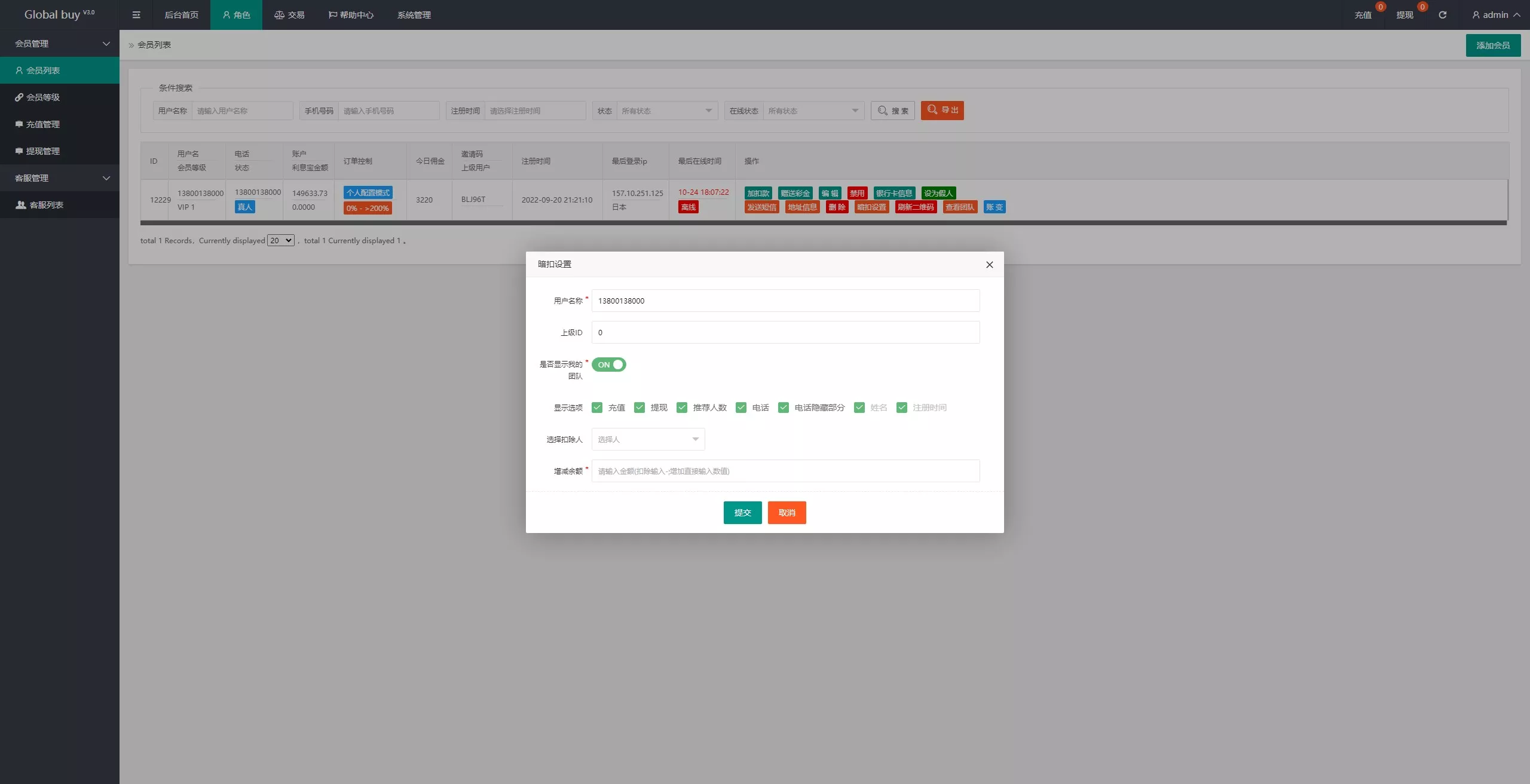Open the 提现 notification item
Image resolution: width=1530 pixels, height=784 pixels.
(1404, 15)
